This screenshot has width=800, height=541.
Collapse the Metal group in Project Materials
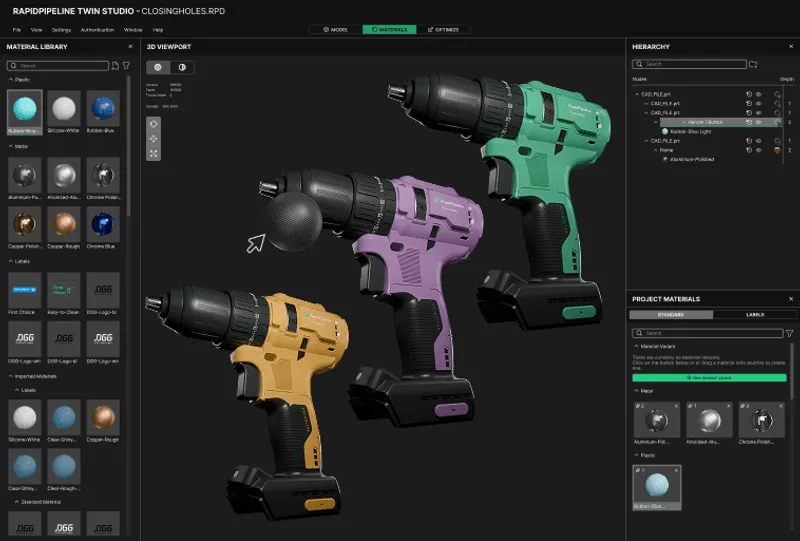[635, 391]
